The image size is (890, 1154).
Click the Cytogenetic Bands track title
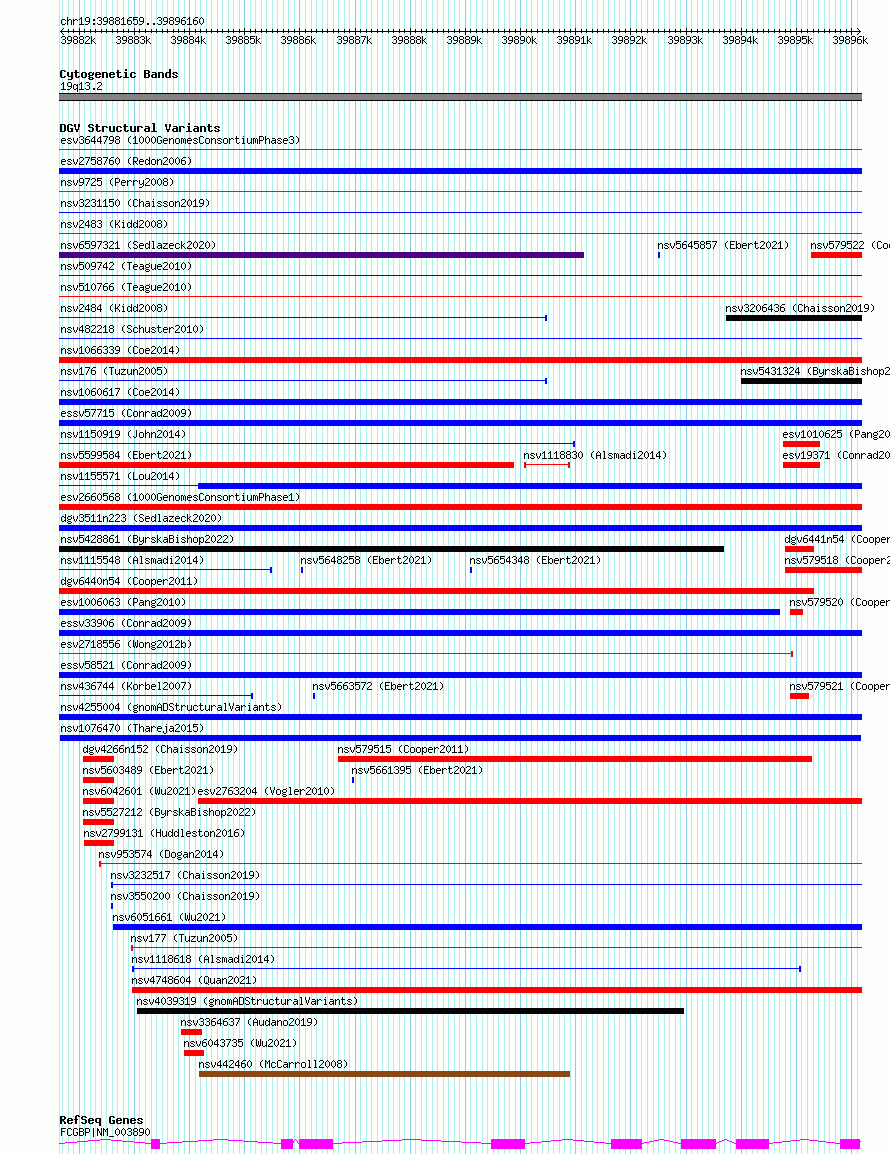click(119, 74)
